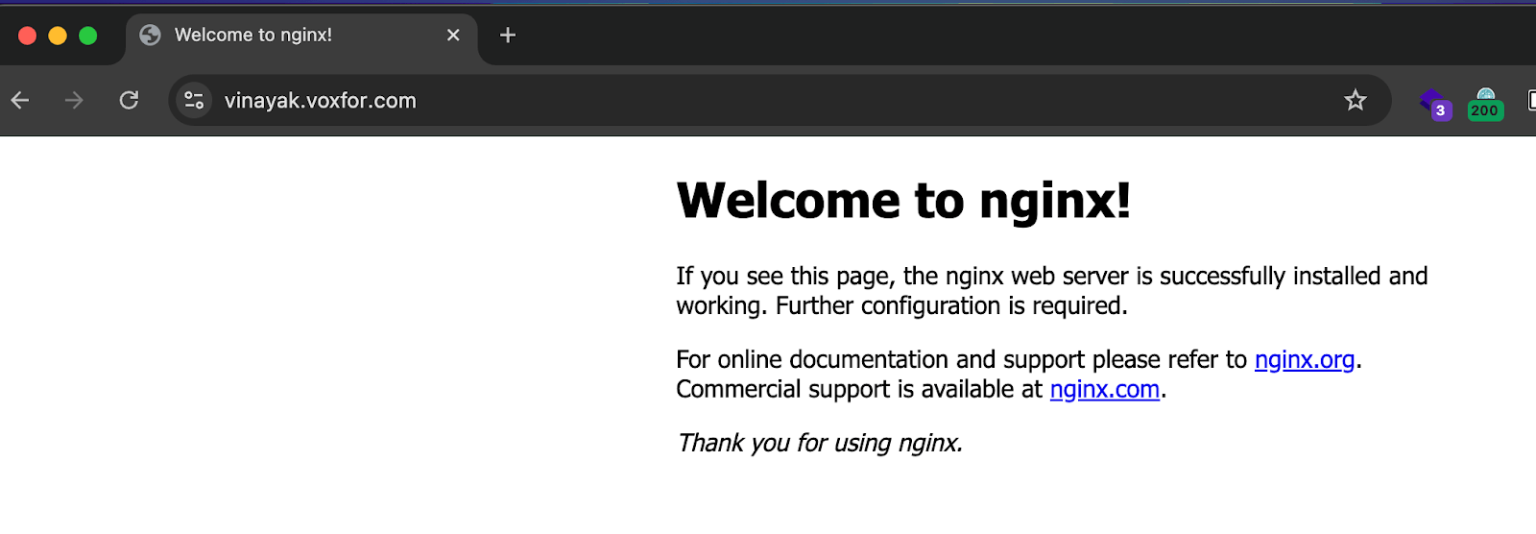Click the greyed-out Forward arrow
The height and width of the screenshot is (534, 1536).
[74, 100]
